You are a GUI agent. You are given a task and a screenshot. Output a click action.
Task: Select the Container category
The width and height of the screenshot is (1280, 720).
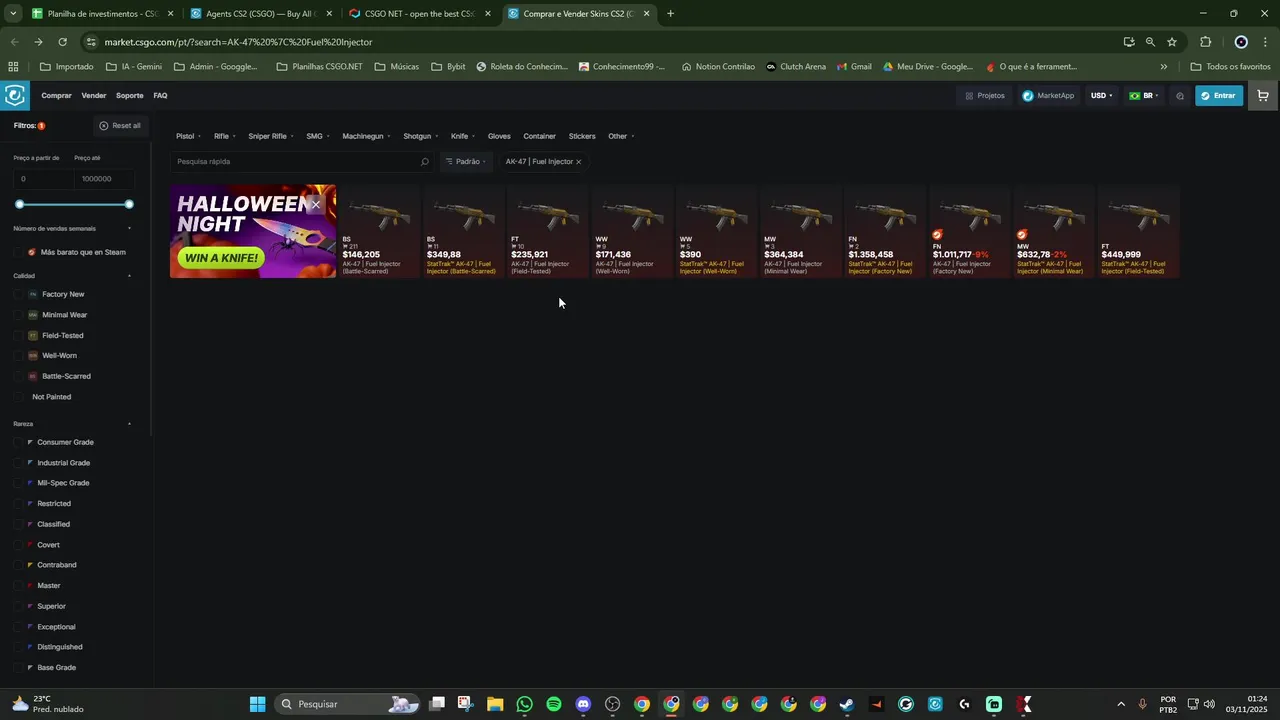[539, 136]
